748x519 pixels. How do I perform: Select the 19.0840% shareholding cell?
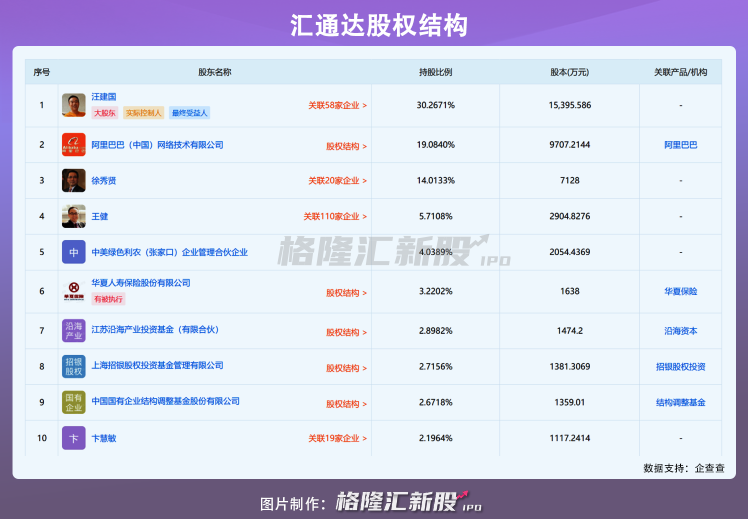tap(436, 145)
